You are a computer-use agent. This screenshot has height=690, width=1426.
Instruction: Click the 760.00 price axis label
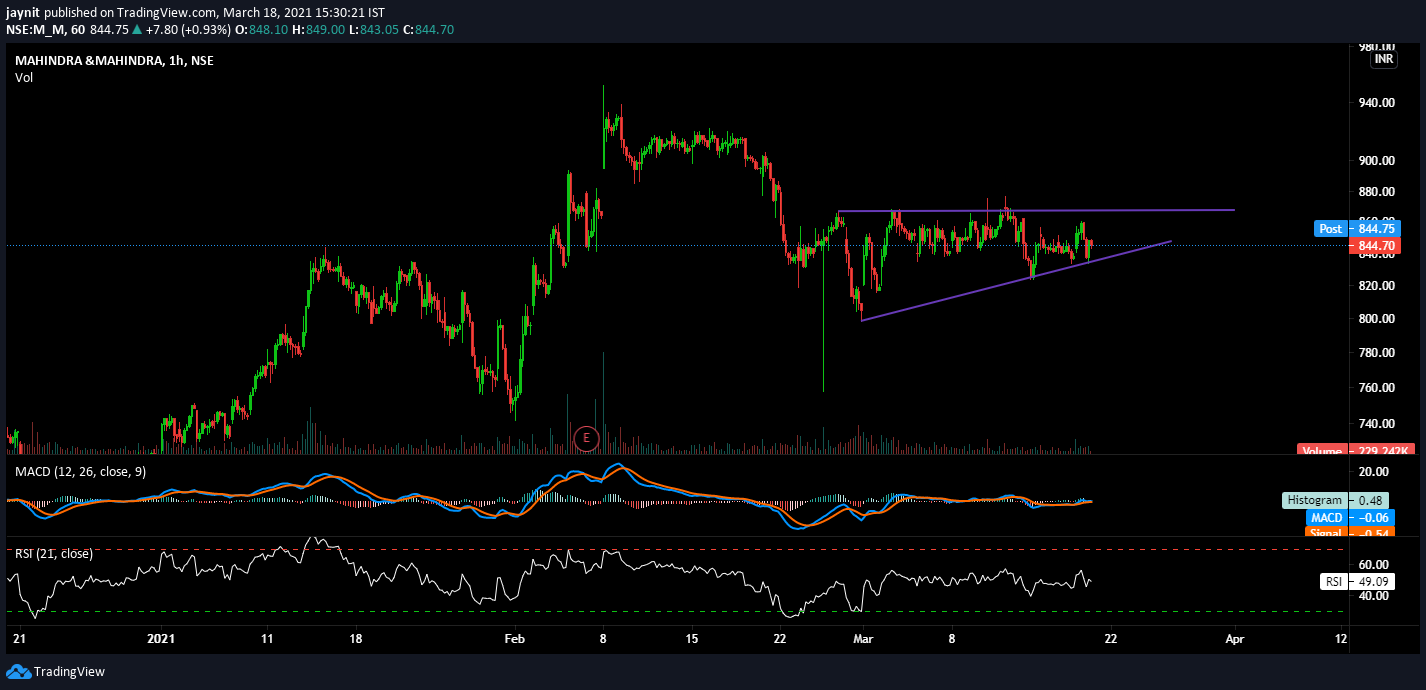1377,388
